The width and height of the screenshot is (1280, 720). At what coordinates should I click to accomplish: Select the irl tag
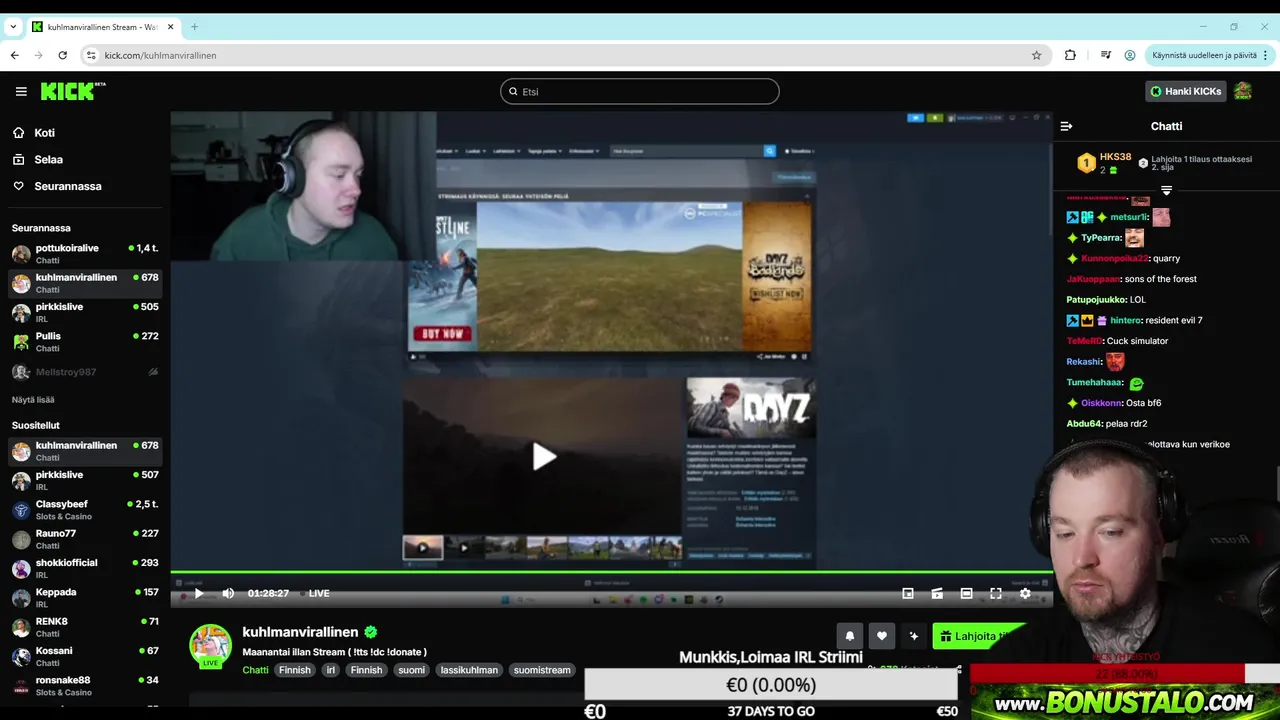[330, 670]
